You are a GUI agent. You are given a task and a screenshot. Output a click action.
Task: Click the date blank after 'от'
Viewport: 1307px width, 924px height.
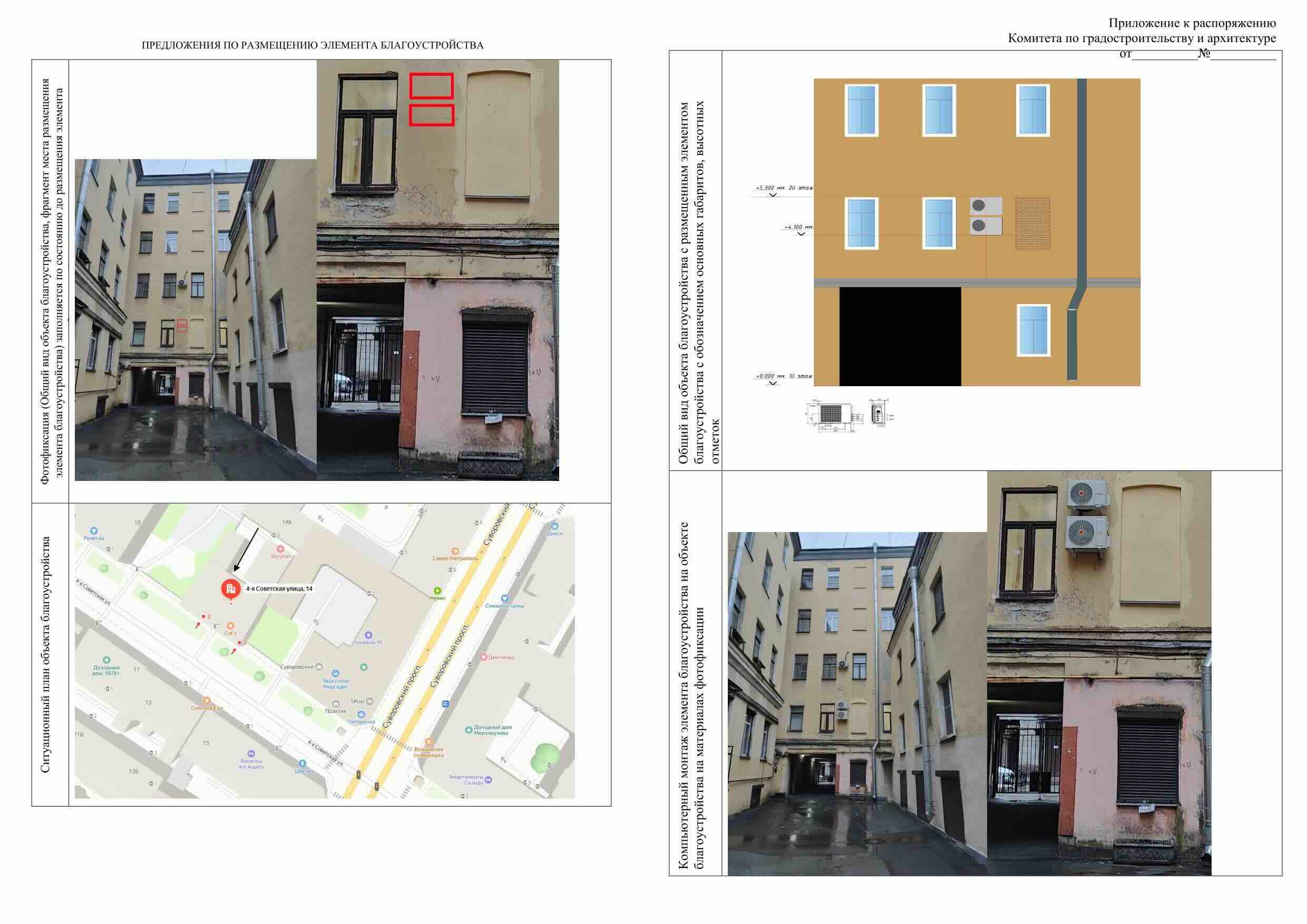coord(1165,55)
